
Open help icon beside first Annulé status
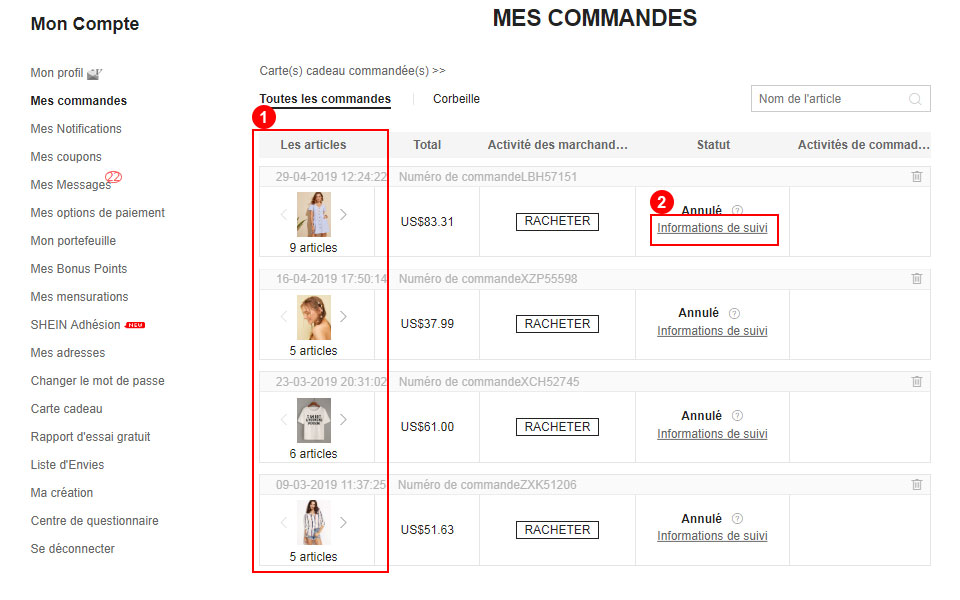[x=738, y=211]
